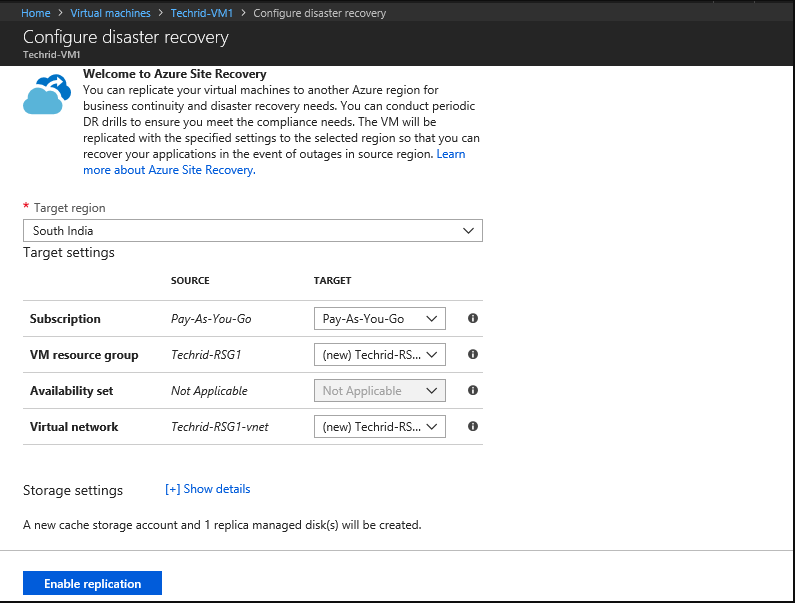795x603 pixels.
Task: Click the Target region field label
Action: [x=69, y=208]
